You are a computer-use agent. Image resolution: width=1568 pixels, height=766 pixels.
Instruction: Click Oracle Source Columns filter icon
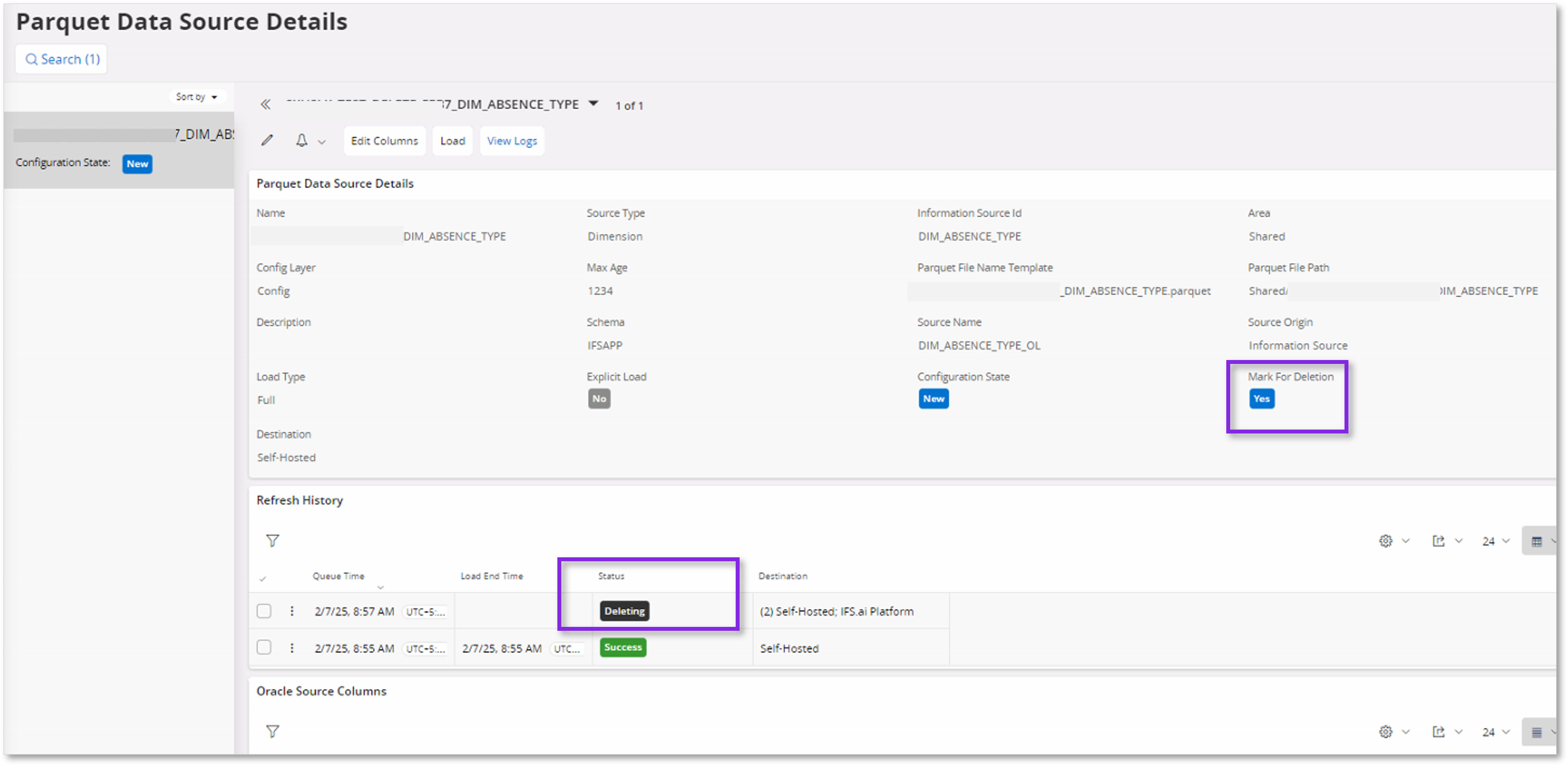tap(272, 731)
